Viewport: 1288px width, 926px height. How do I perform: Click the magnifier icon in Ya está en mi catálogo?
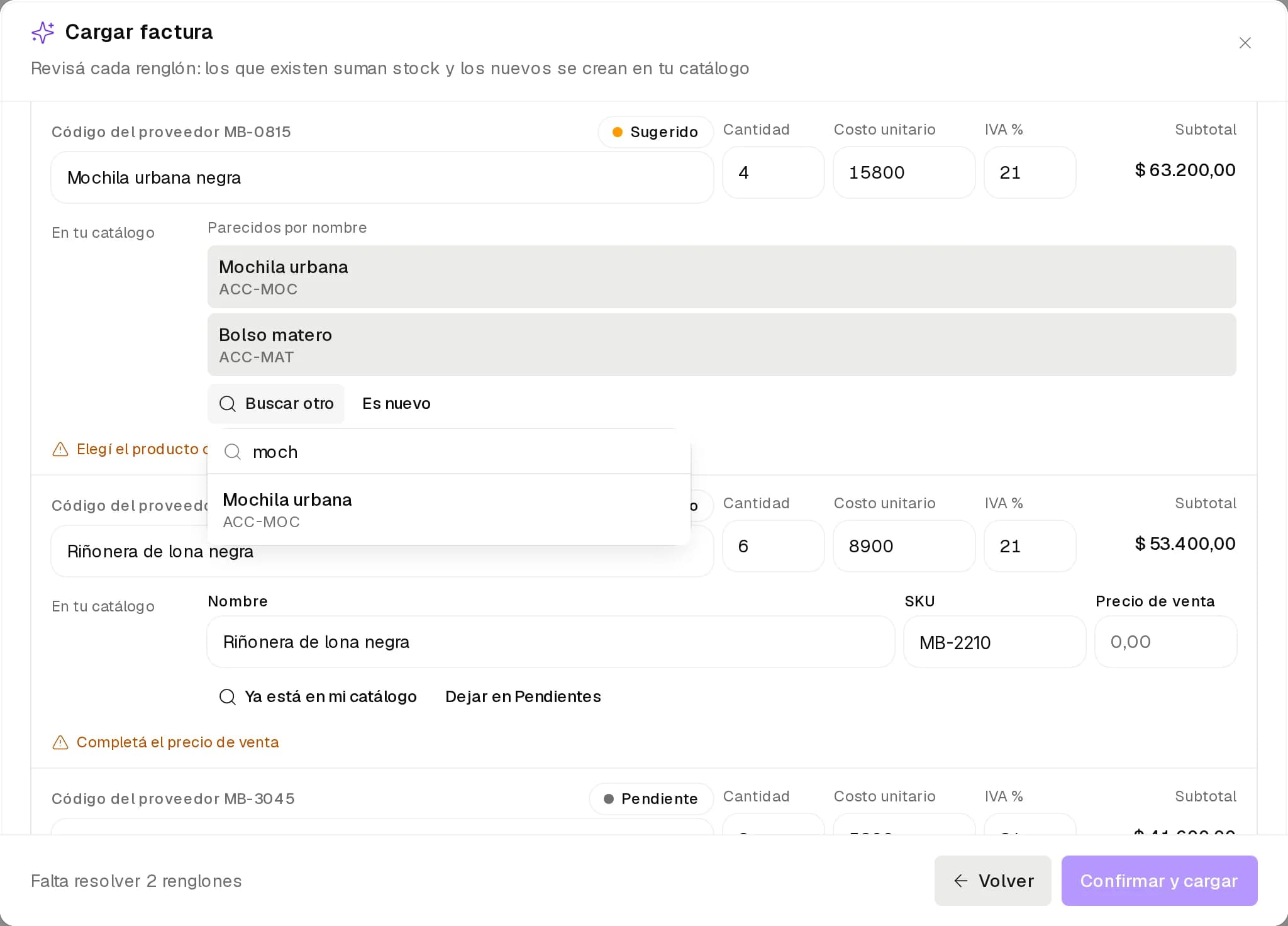pyautogui.click(x=227, y=697)
